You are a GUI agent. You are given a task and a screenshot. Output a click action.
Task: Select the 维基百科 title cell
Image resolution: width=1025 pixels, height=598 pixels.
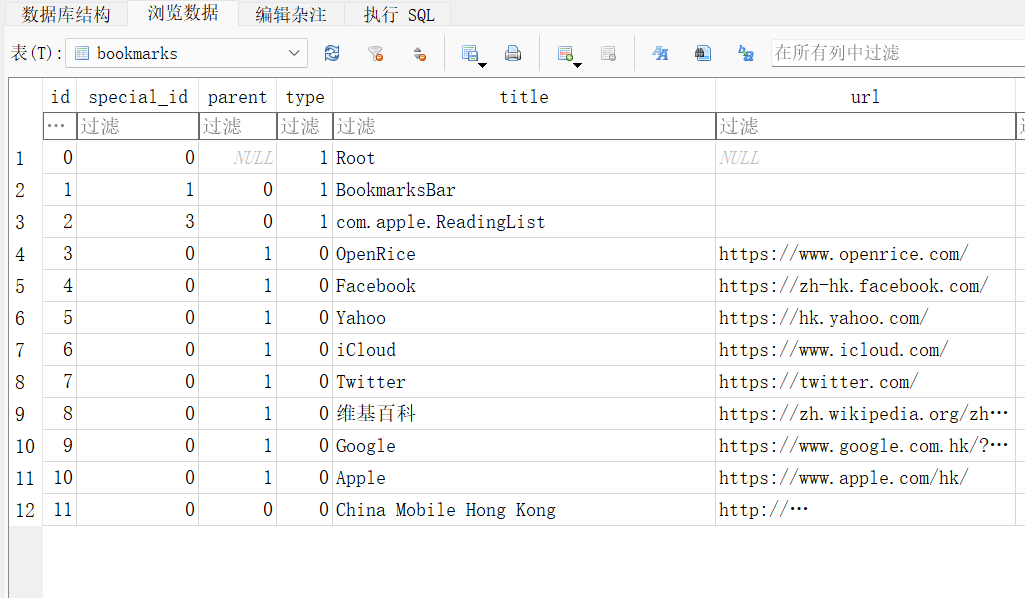(524, 414)
